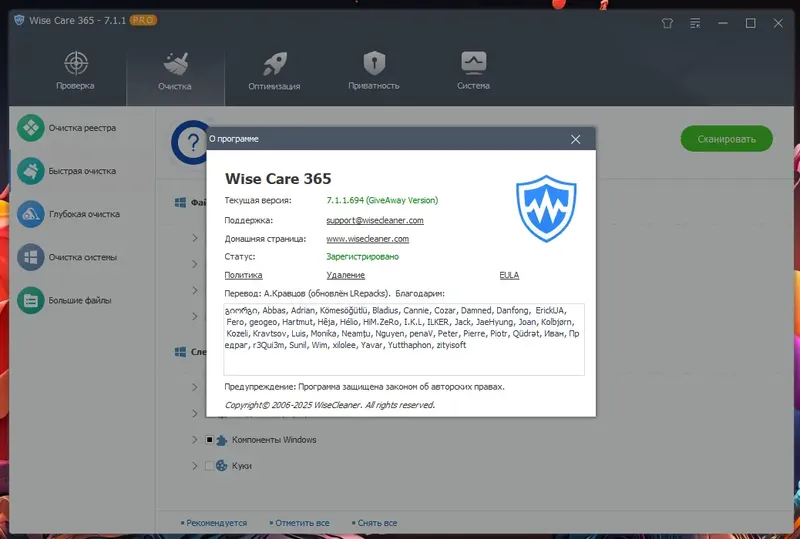Click the version 7.1.1.694 (GiveAway Version) text

[x=382, y=201]
